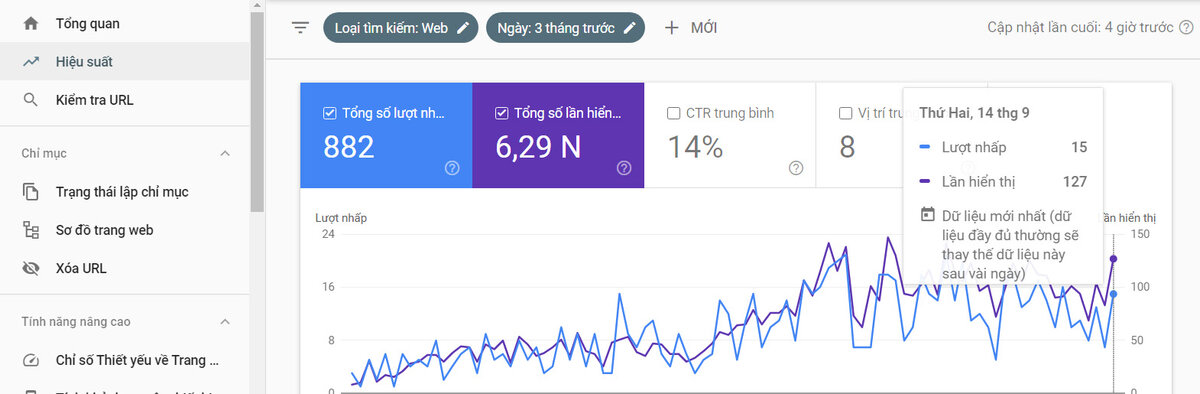Enable CTR trung bình checkbox
This screenshot has height=394, width=1200.
pyautogui.click(x=673, y=113)
